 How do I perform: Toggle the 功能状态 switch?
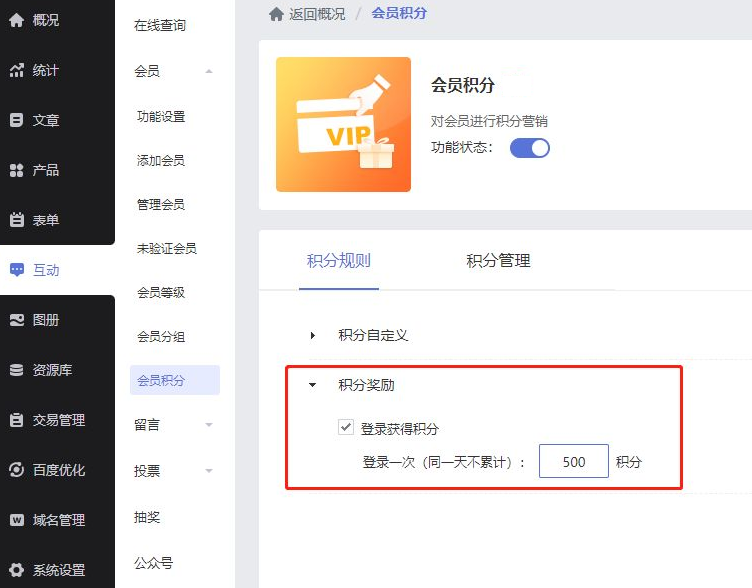coord(529,148)
